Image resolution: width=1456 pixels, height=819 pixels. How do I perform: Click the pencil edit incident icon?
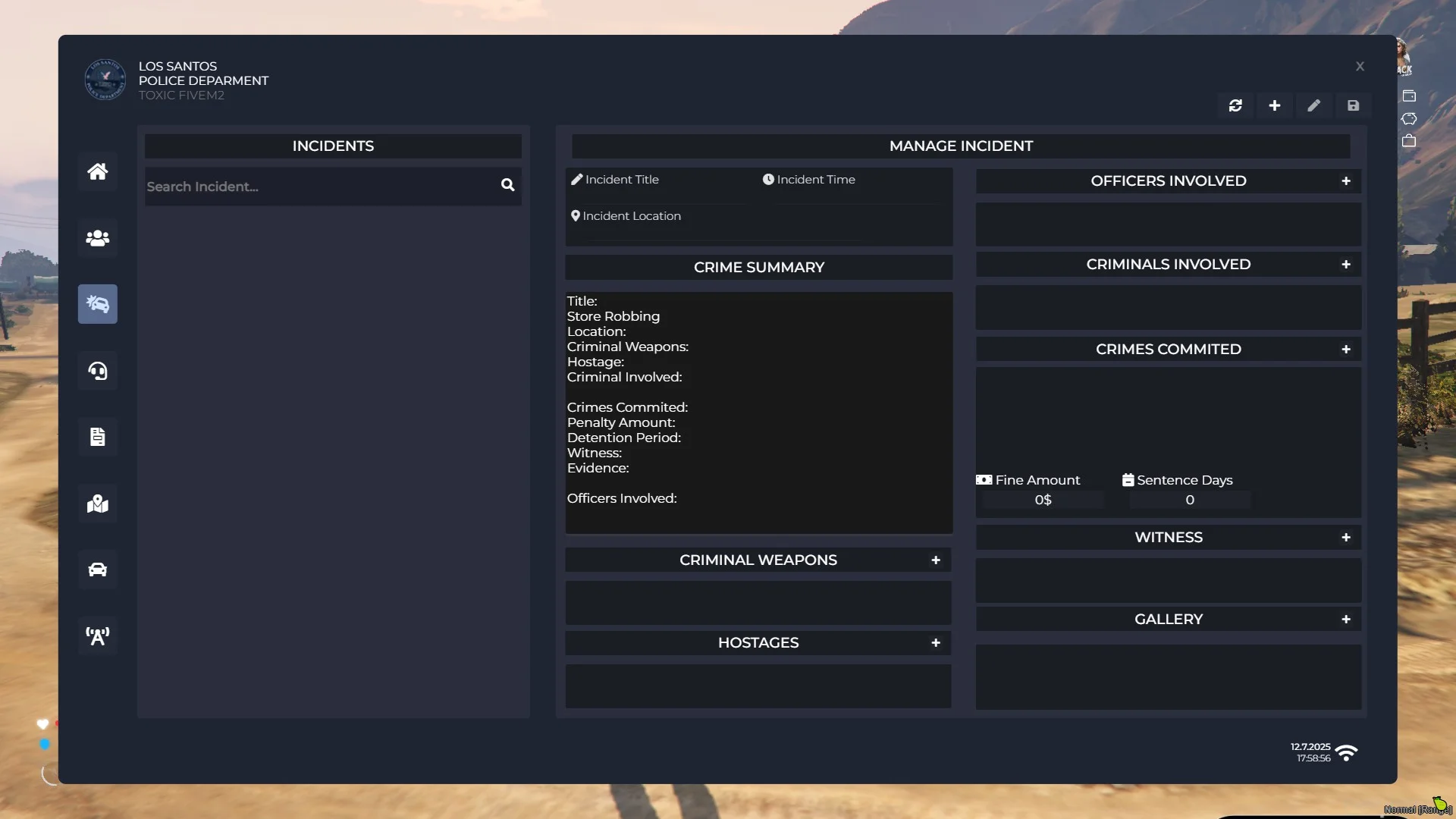[1314, 105]
